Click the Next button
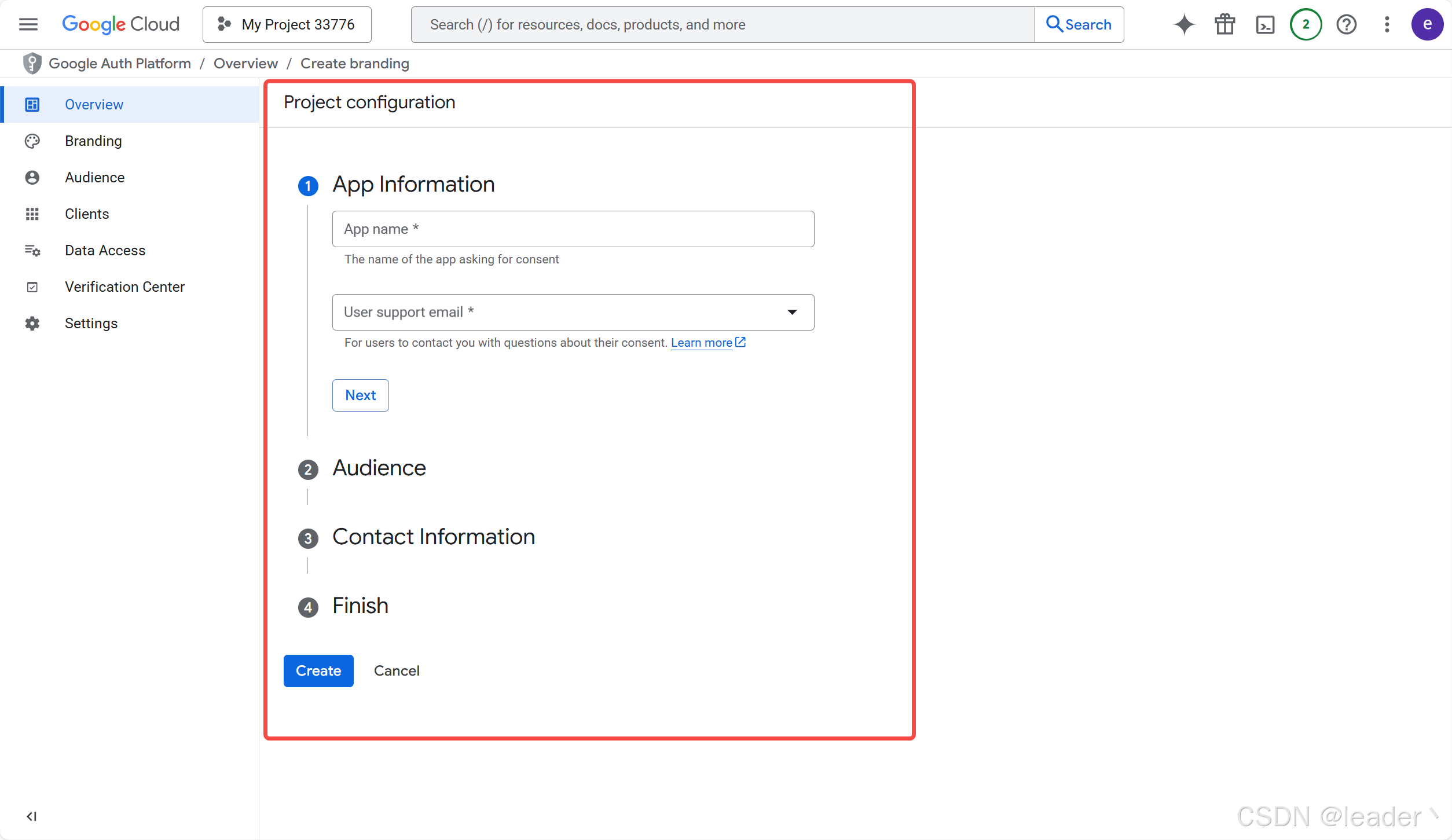The width and height of the screenshot is (1452, 840). (360, 395)
